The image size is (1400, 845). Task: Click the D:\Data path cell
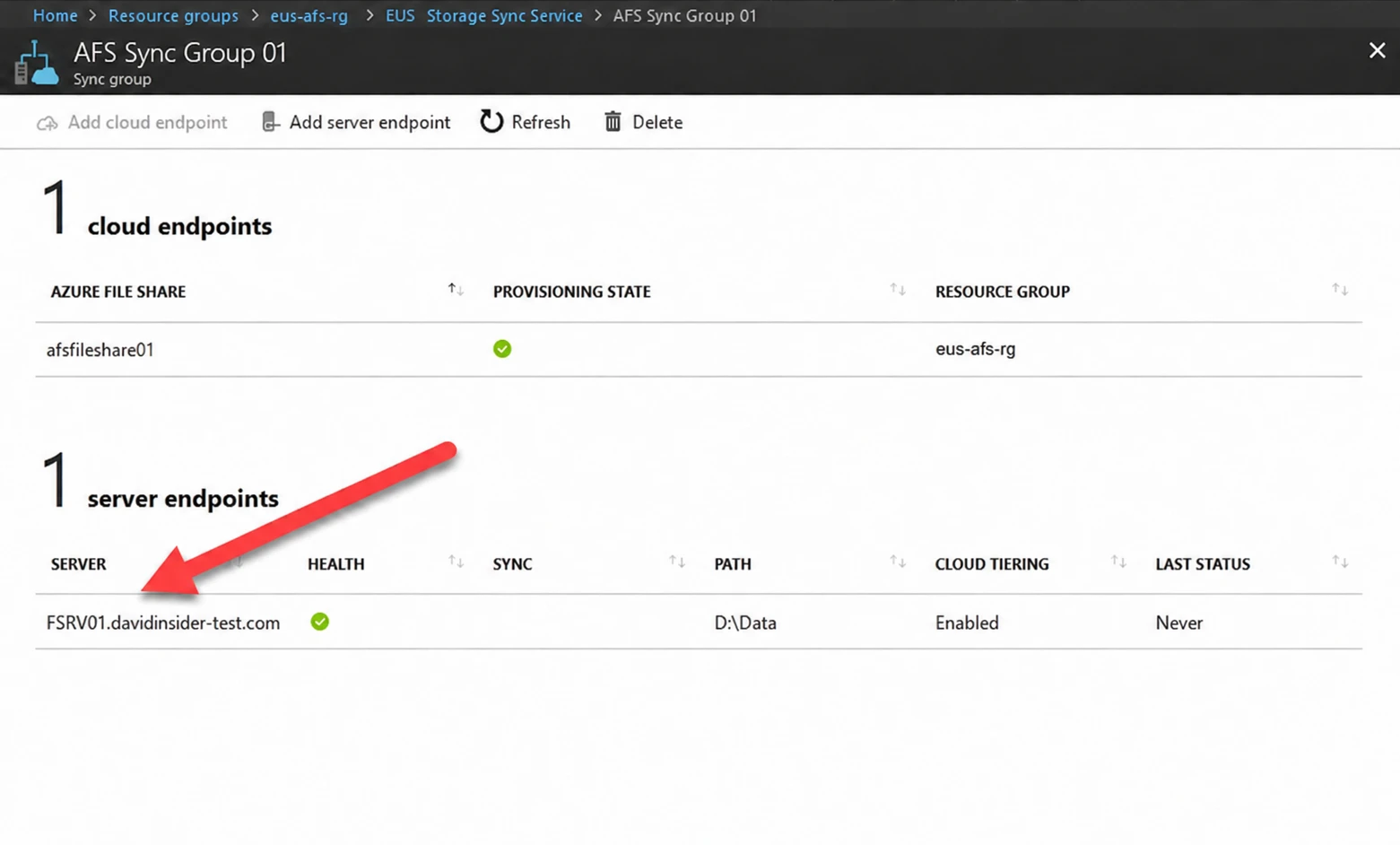[x=745, y=623]
